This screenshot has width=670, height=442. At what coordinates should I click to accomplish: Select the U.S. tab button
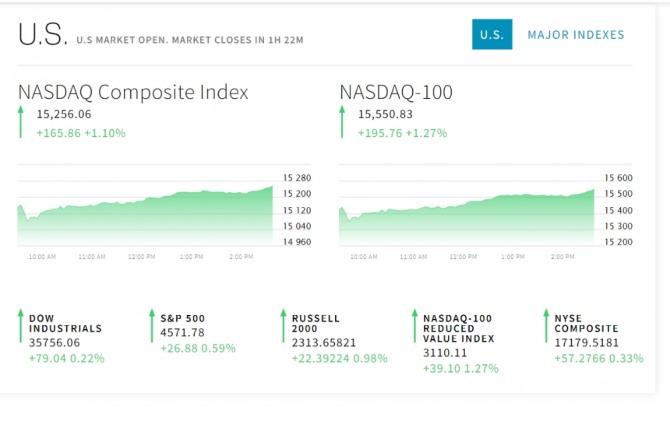[492, 34]
